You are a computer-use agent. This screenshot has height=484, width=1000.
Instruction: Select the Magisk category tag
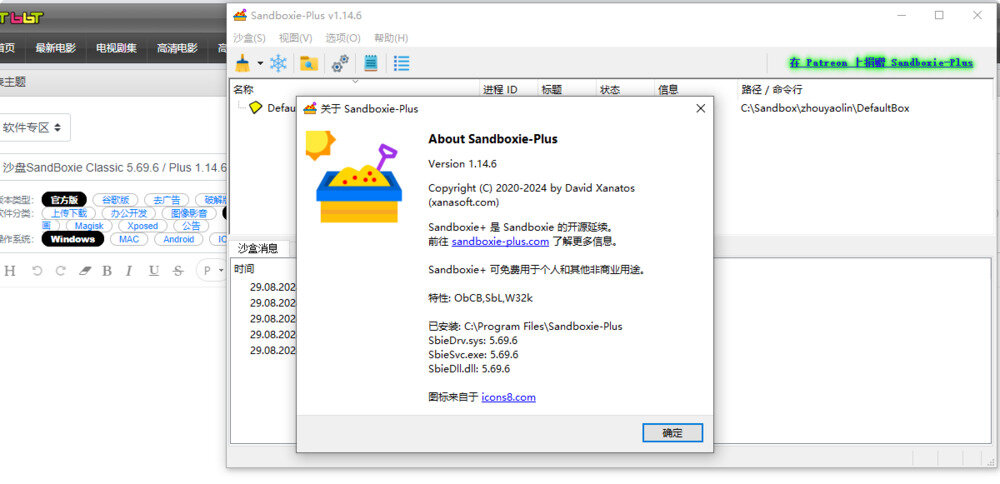(89, 226)
